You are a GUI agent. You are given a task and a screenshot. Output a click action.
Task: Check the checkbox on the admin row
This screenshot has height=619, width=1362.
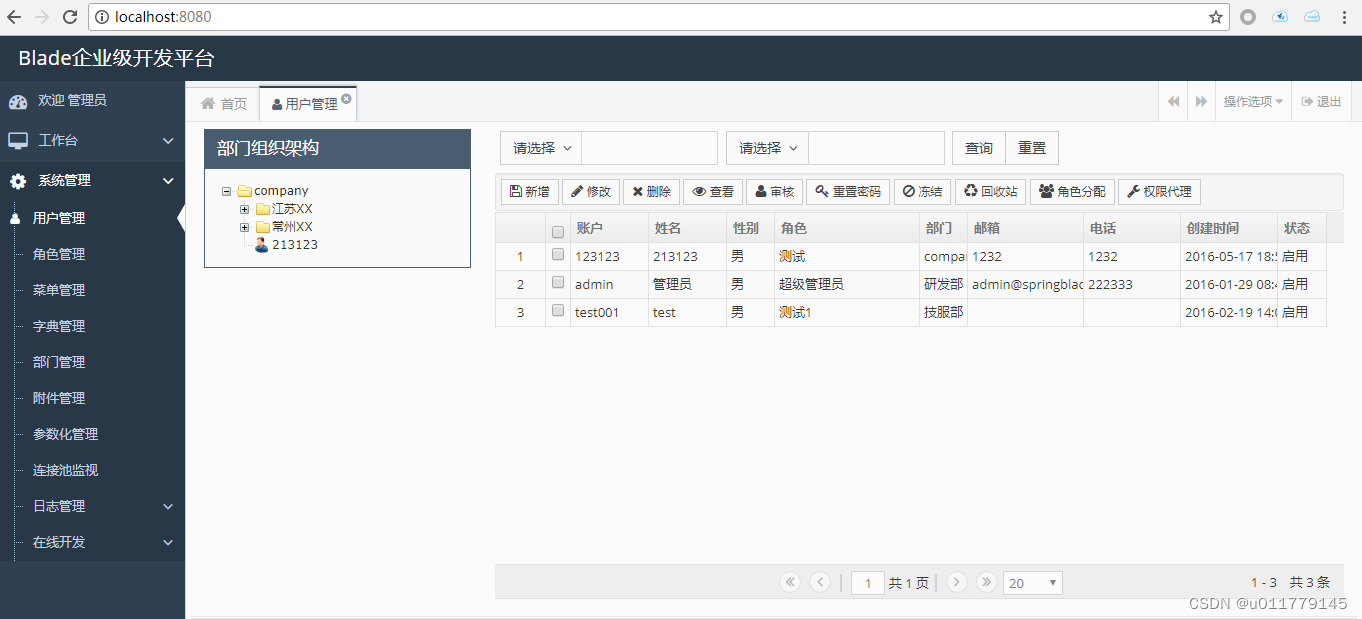tap(557, 282)
